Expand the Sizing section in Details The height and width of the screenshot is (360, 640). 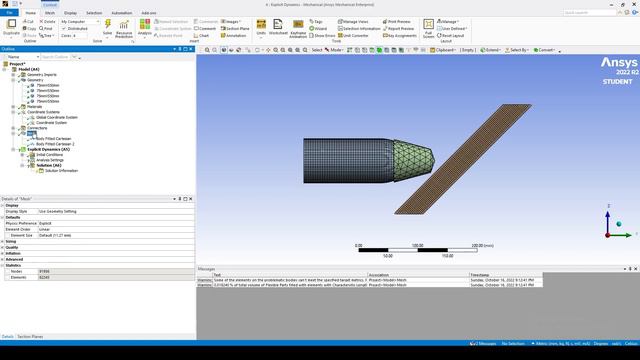pos(2,242)
